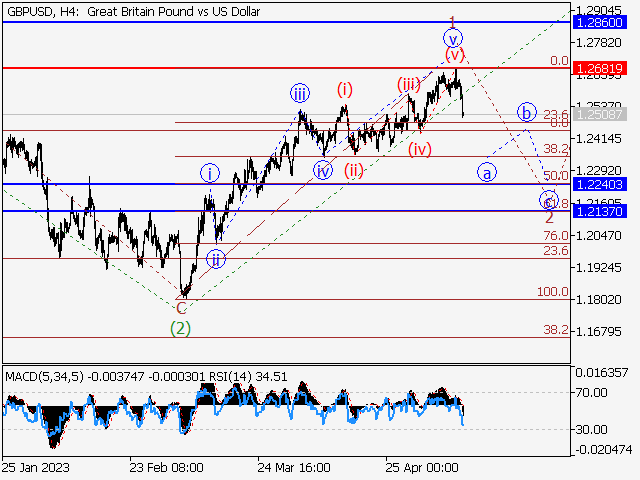Select the blue circled wave iii label

(300, 94)
